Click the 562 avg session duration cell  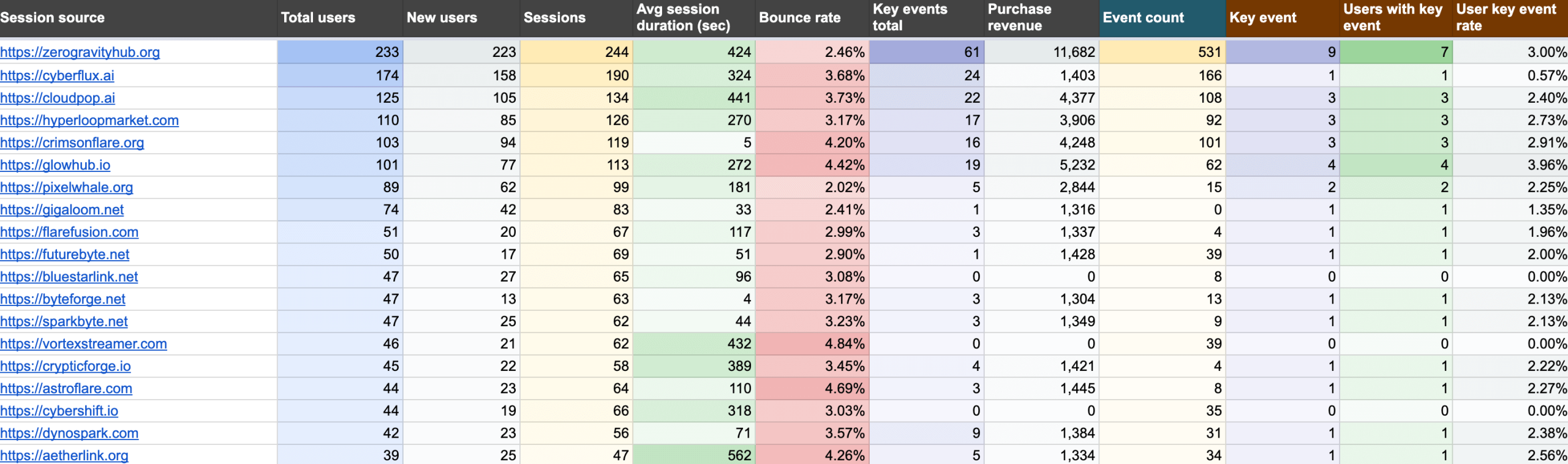tap(694, 455)
